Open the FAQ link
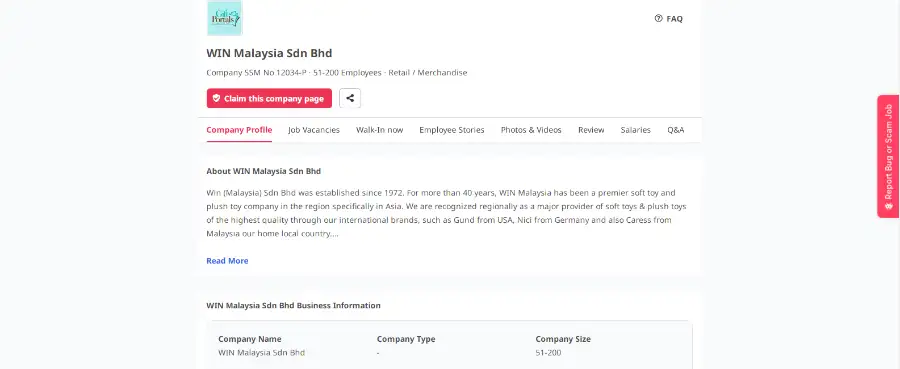 click(669, 18)
